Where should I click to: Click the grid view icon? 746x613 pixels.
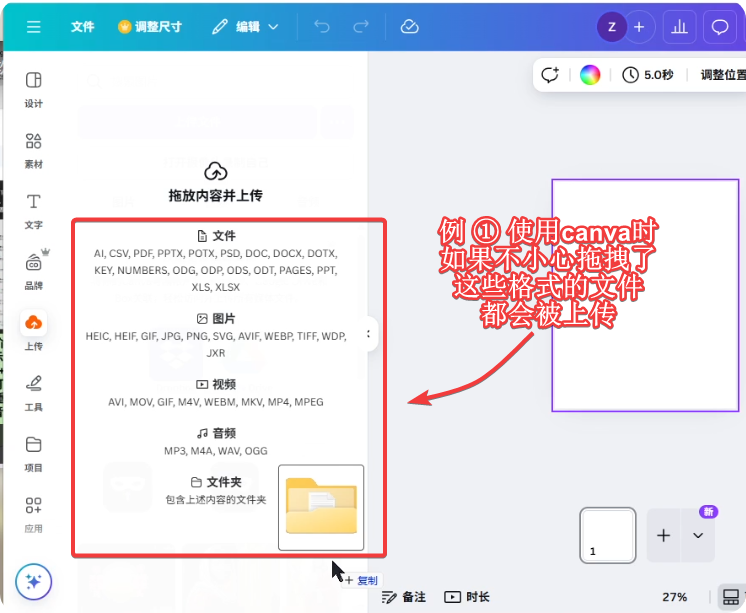click(731, 597)
